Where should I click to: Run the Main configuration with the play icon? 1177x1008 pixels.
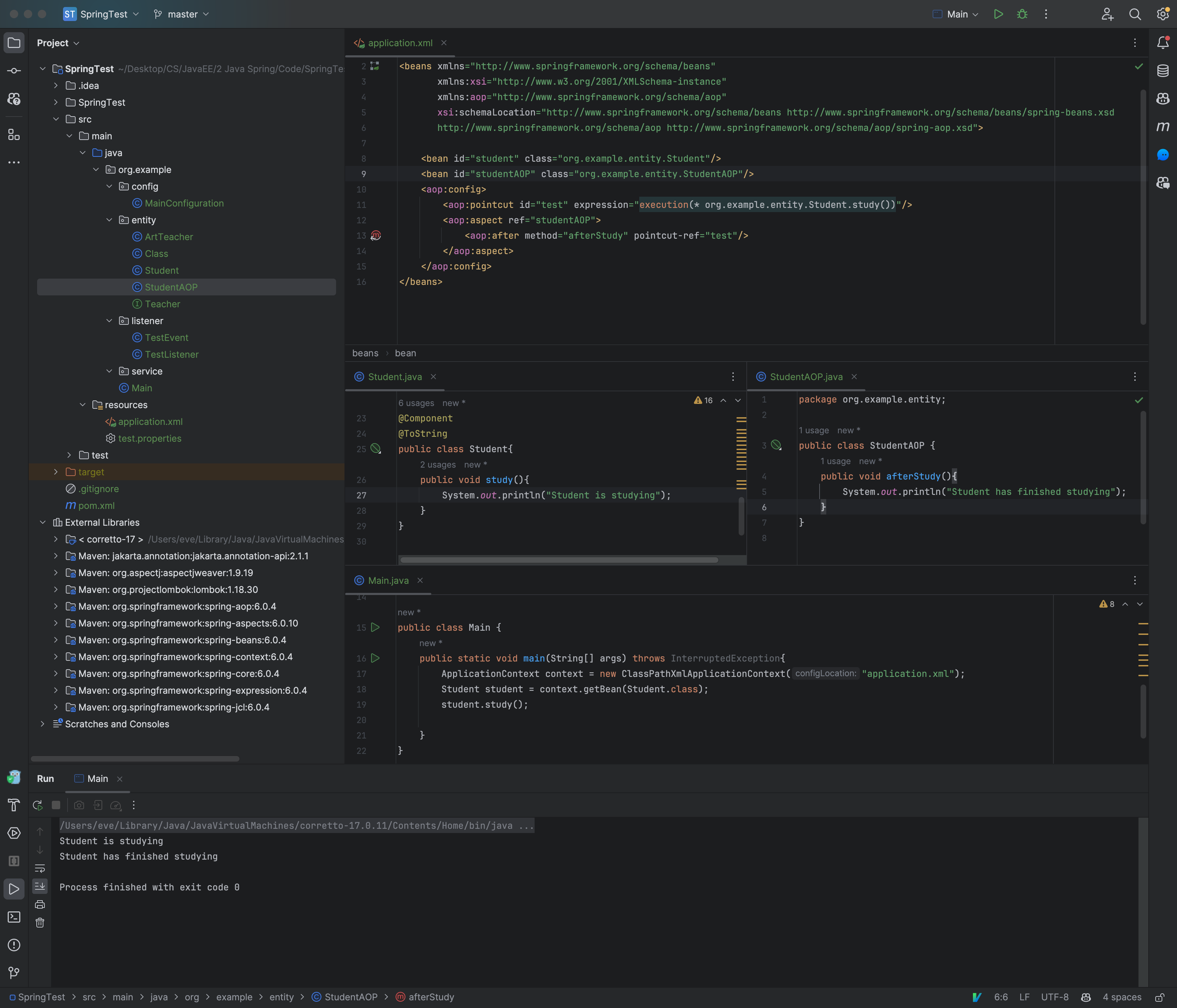pyautogui.click(x=999, y=14)
